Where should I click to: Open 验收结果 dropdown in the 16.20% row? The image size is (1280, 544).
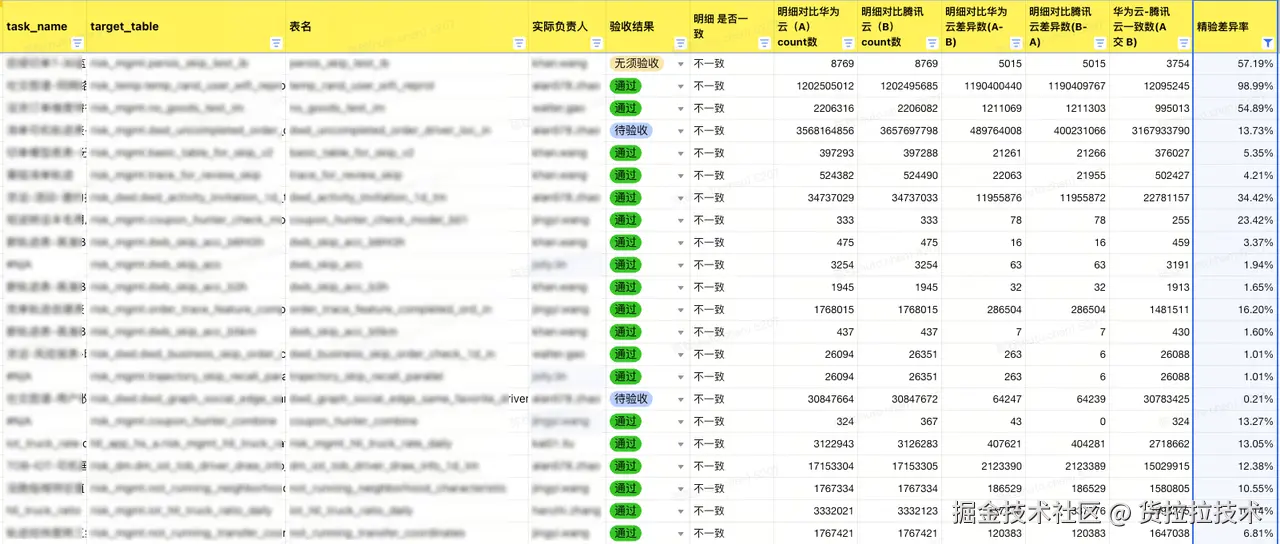click(681, 310)
